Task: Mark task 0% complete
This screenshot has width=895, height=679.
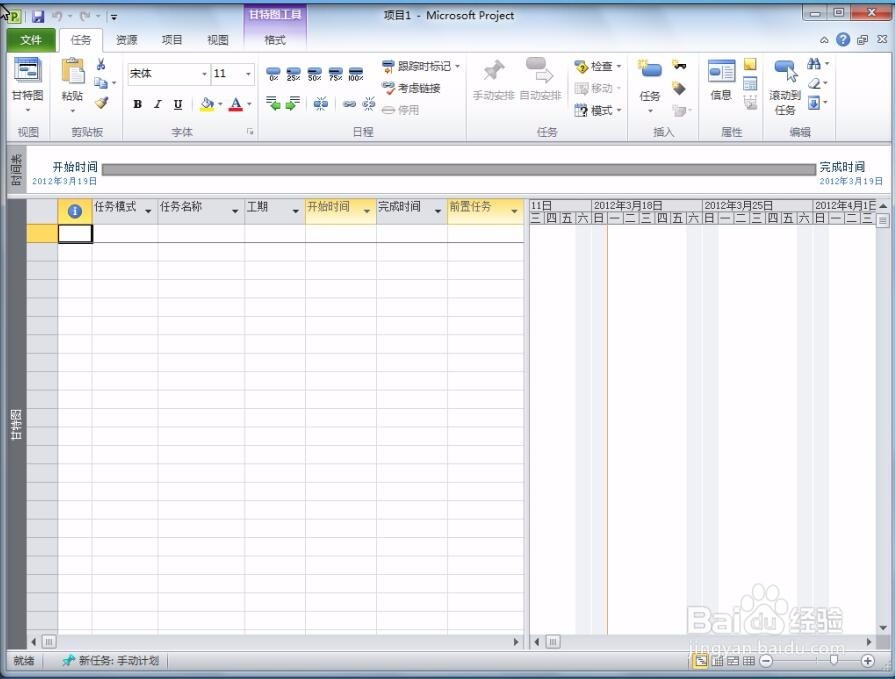Action: point(273,74)
